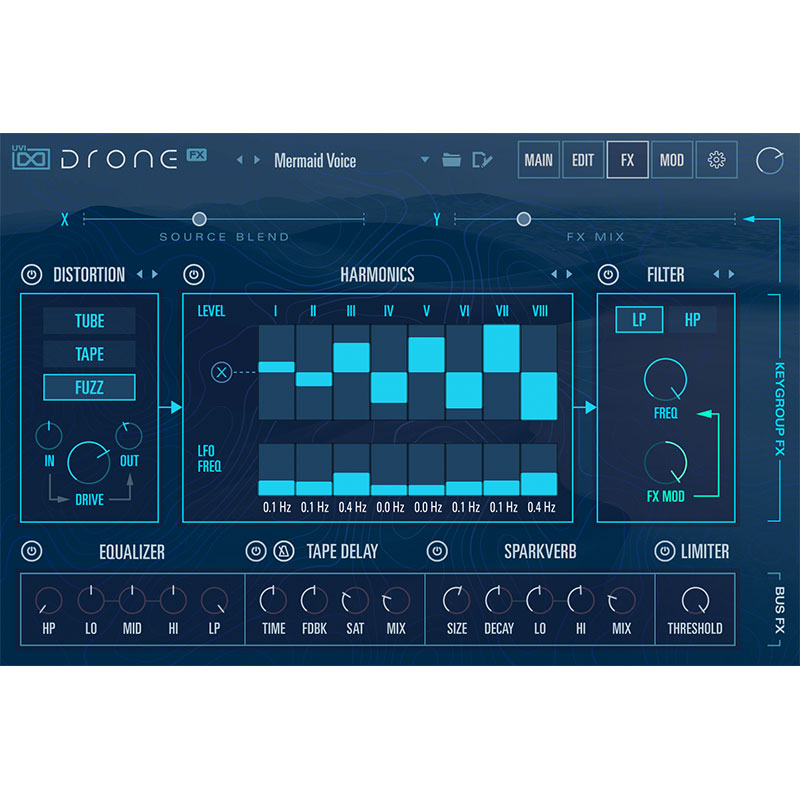Click the UVI logo
The image size is (800, 800).
pos(31,158)
